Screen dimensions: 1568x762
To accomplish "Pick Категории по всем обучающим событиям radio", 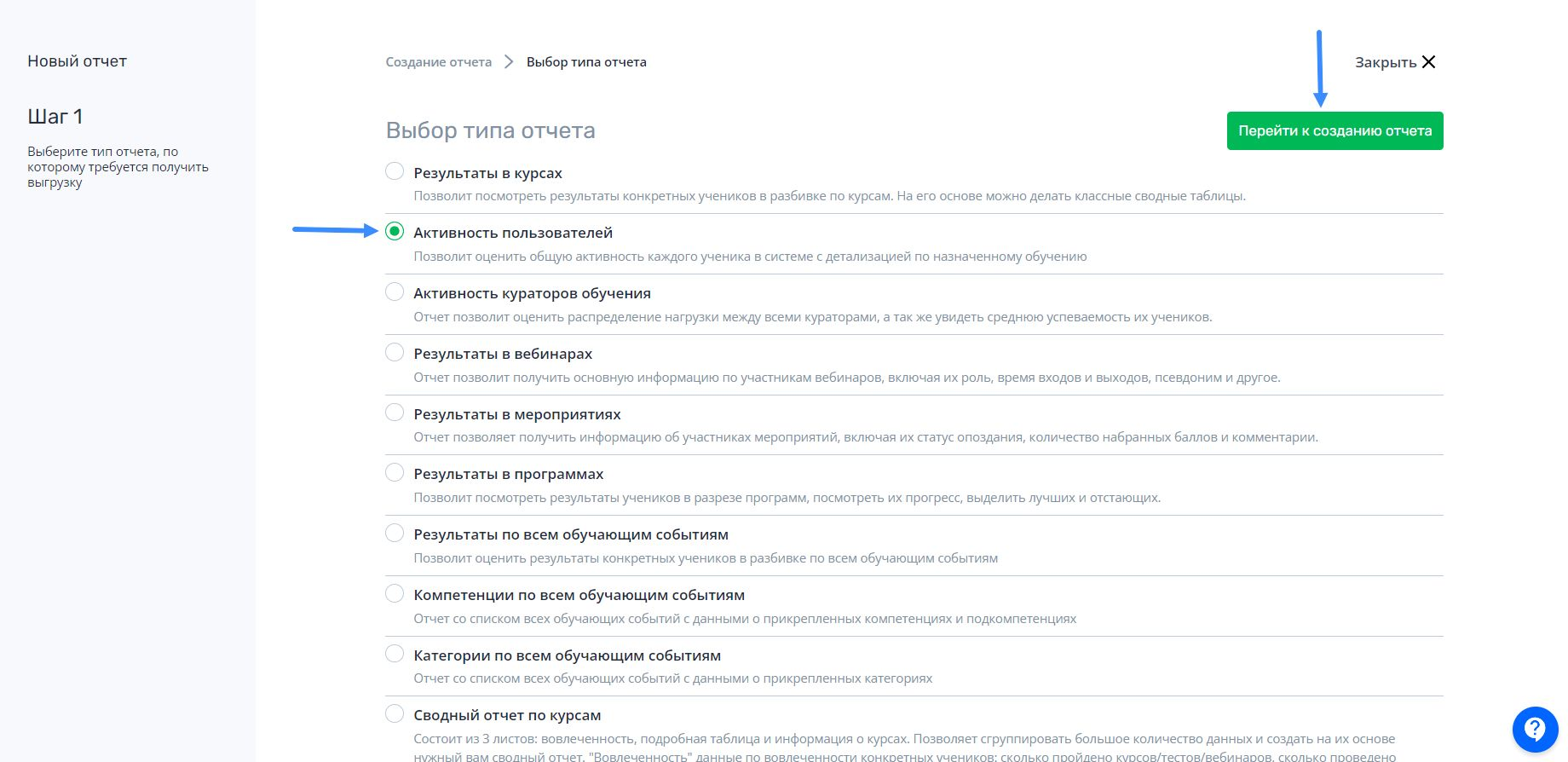I will coord(395,654).
